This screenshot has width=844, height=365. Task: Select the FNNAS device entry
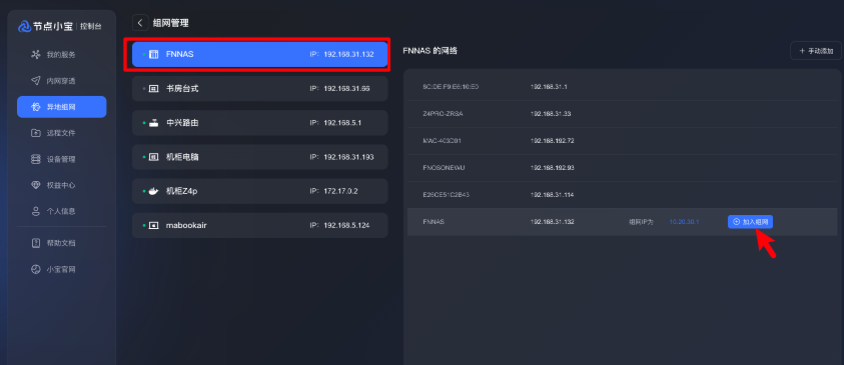(259, 54)
